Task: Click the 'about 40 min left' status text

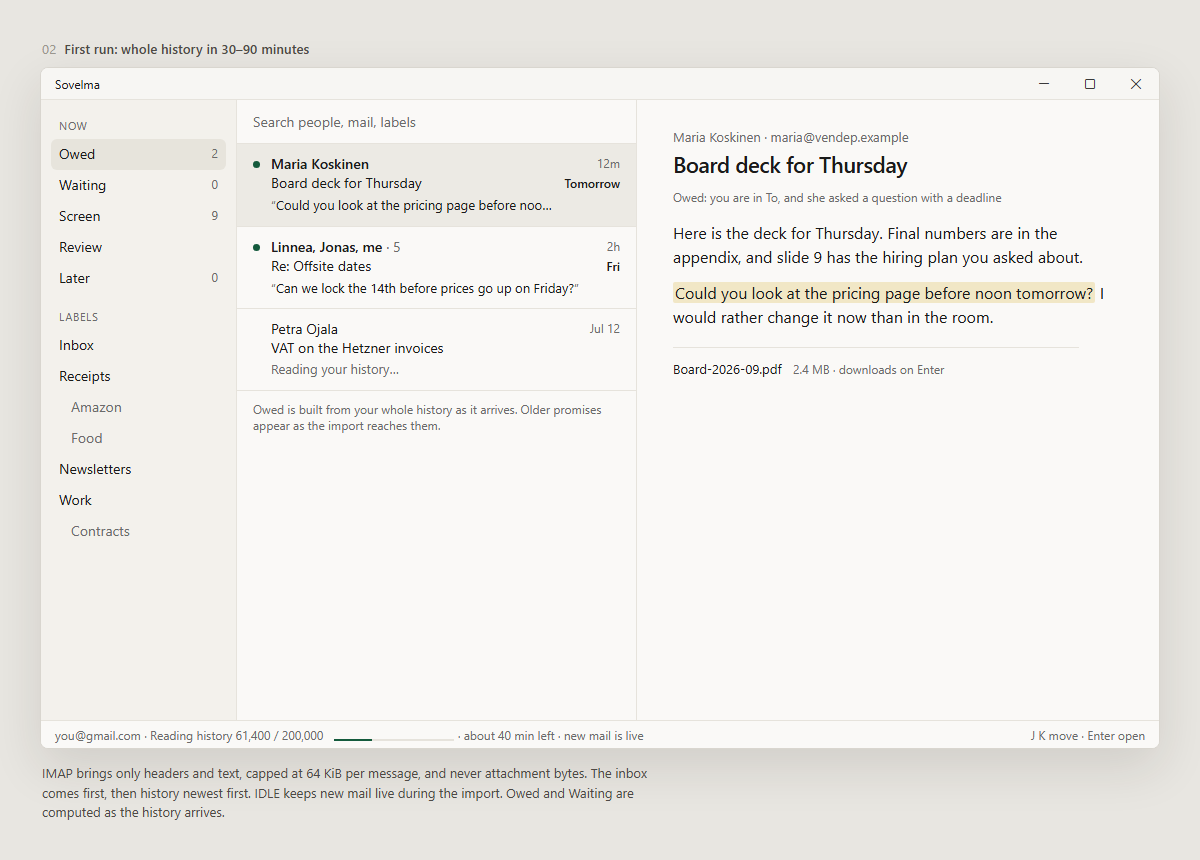Action: pyautogui.click(x=509, y=736)
